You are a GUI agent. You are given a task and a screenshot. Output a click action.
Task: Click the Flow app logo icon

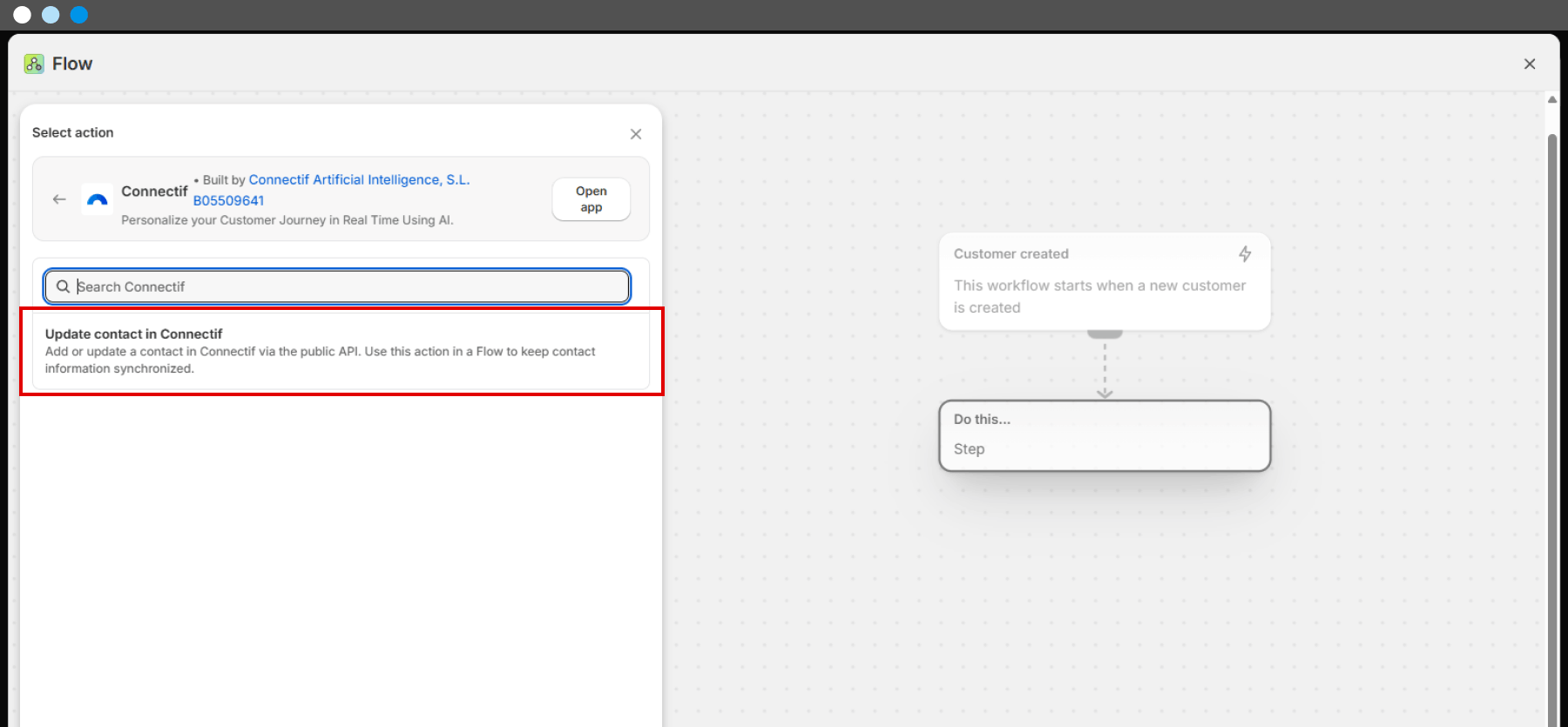click(34, 64)
